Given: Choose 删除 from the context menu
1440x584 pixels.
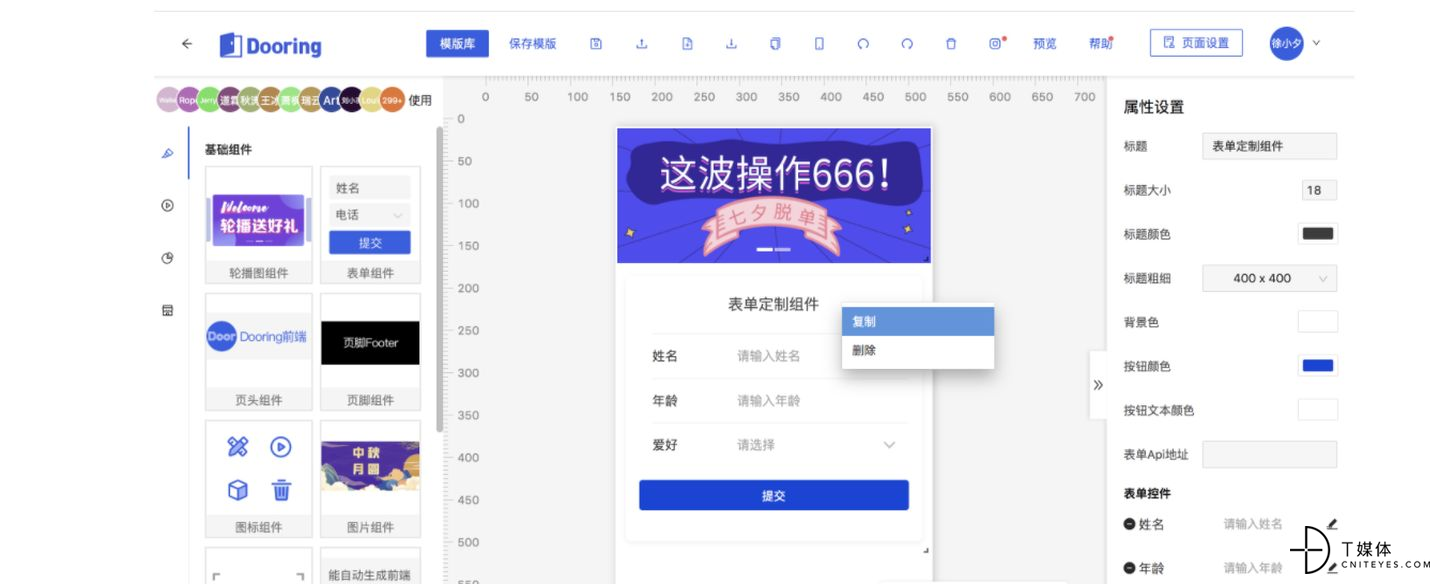Looking at the screenshot, I should pyautogui.click(x=918, y=351).
